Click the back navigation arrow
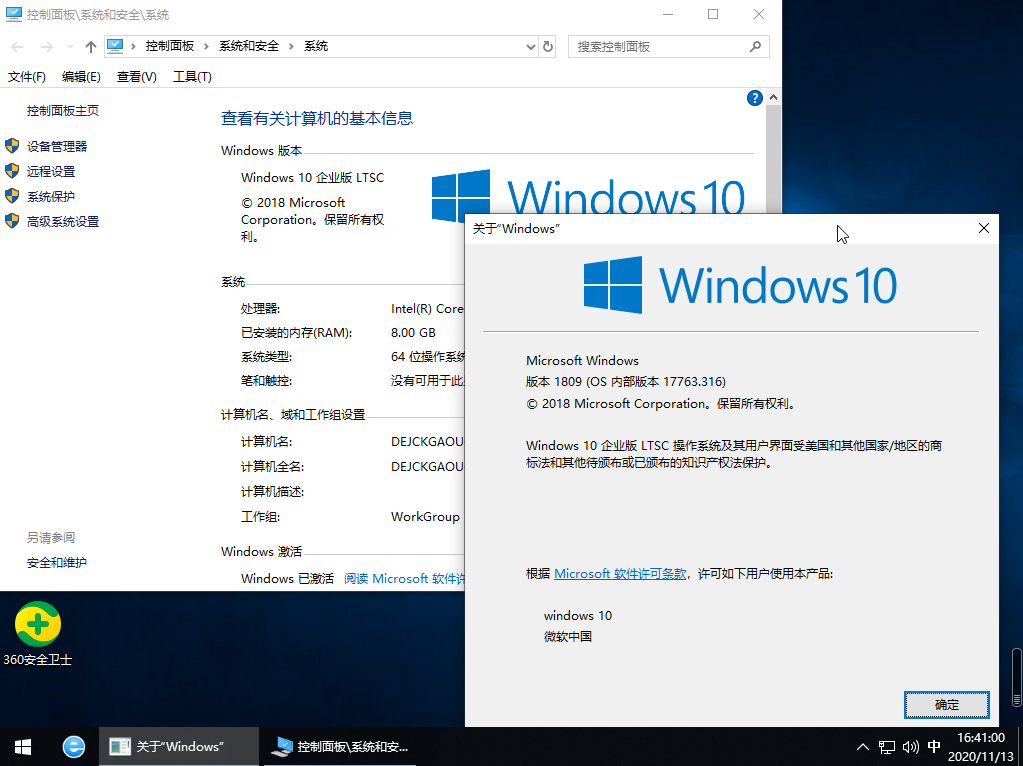The height and width of the screenshot is (766, 1023). pos(16,46)
